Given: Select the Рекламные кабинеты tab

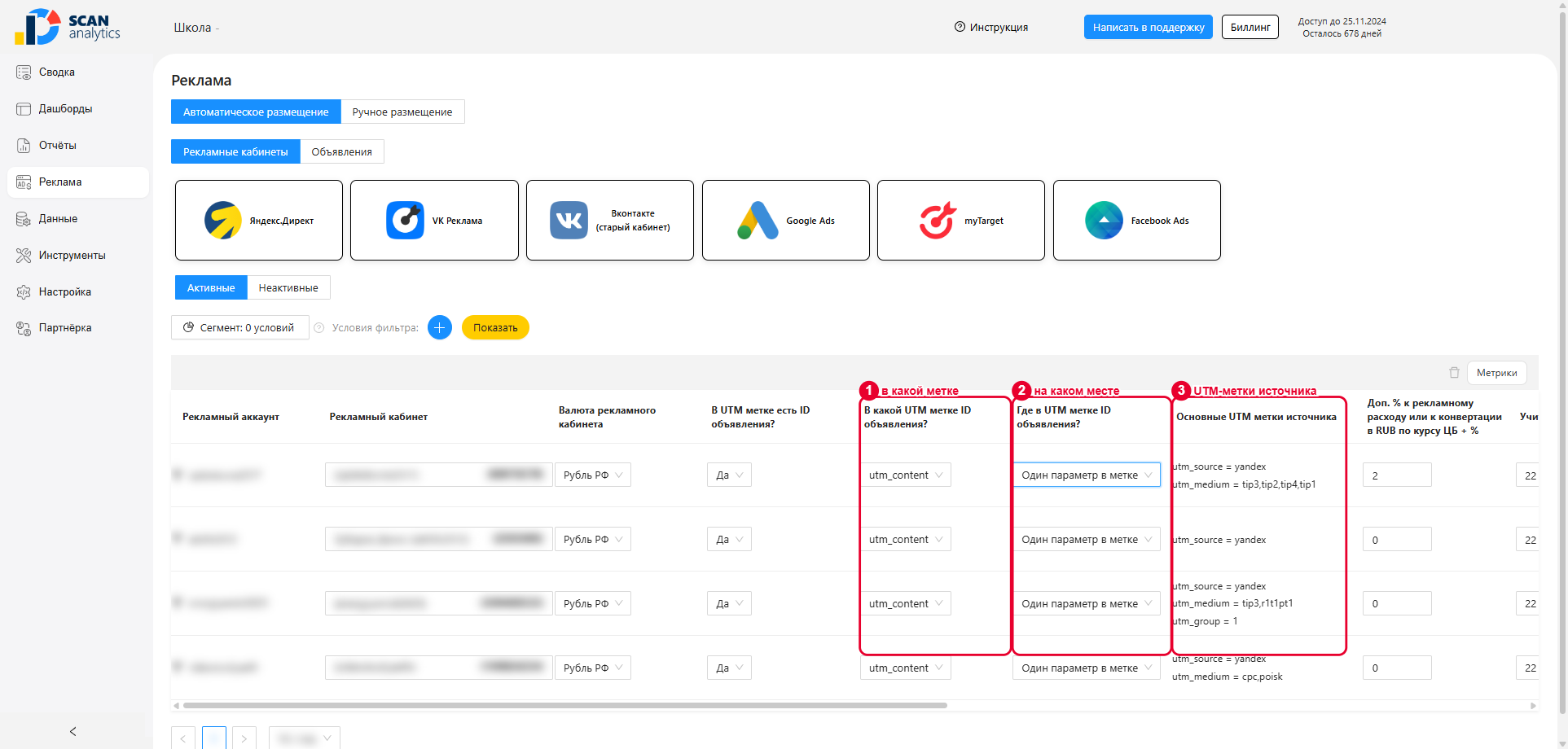Looking at the screenshot, I should tap(235, 151).
